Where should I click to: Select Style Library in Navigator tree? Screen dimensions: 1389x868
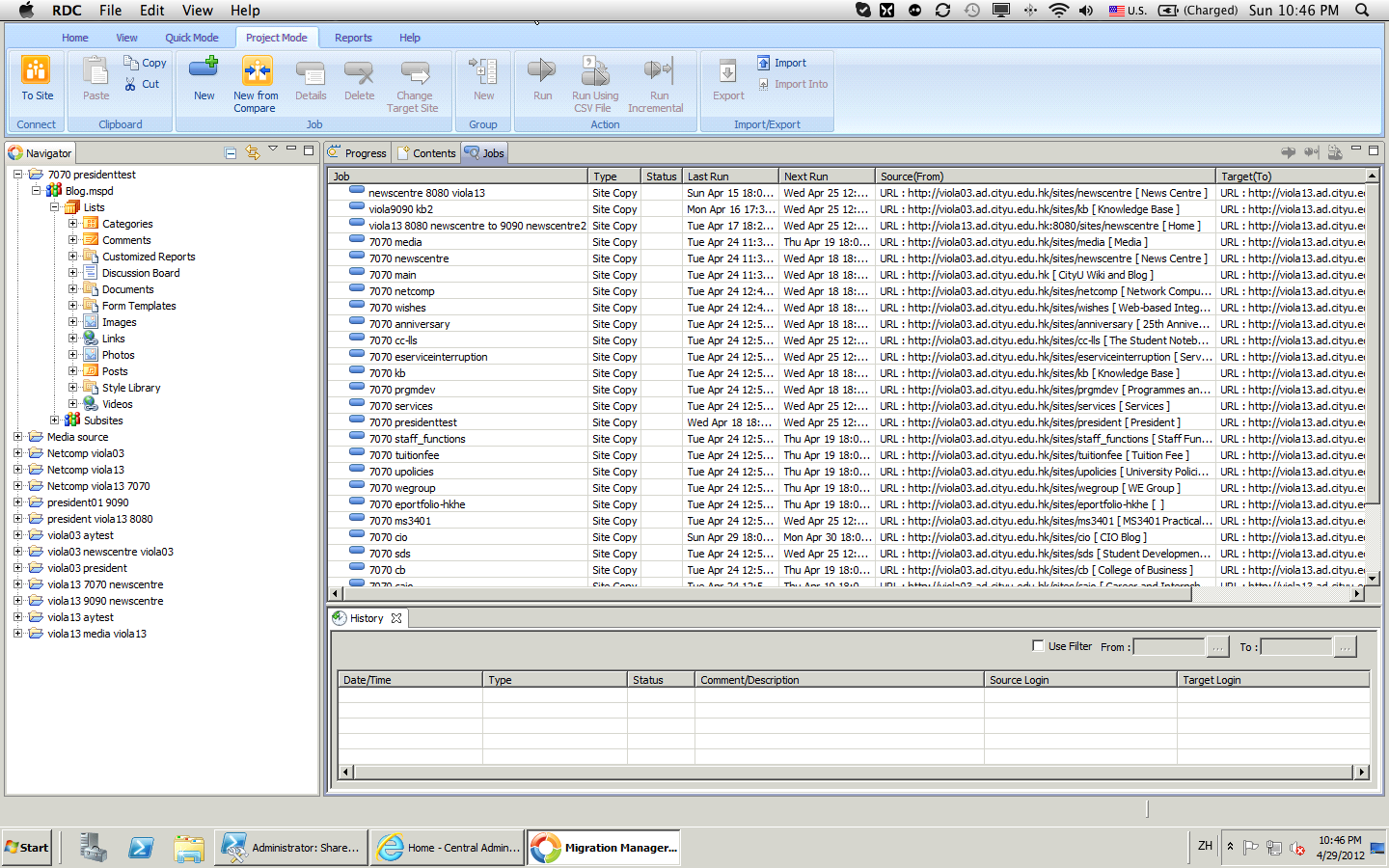131,388
